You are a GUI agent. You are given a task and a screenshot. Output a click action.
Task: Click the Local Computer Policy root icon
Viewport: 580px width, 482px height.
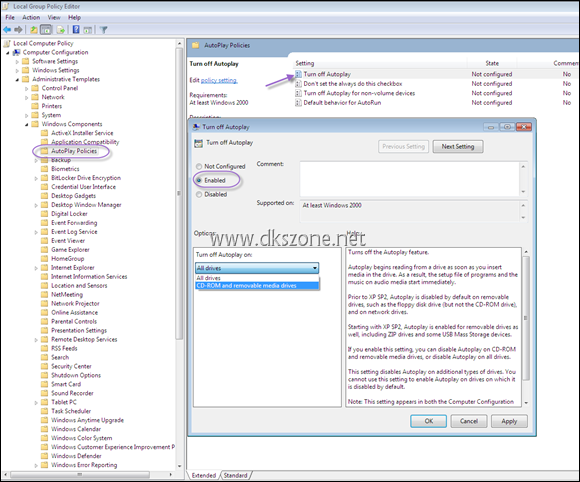pos(7,43)
